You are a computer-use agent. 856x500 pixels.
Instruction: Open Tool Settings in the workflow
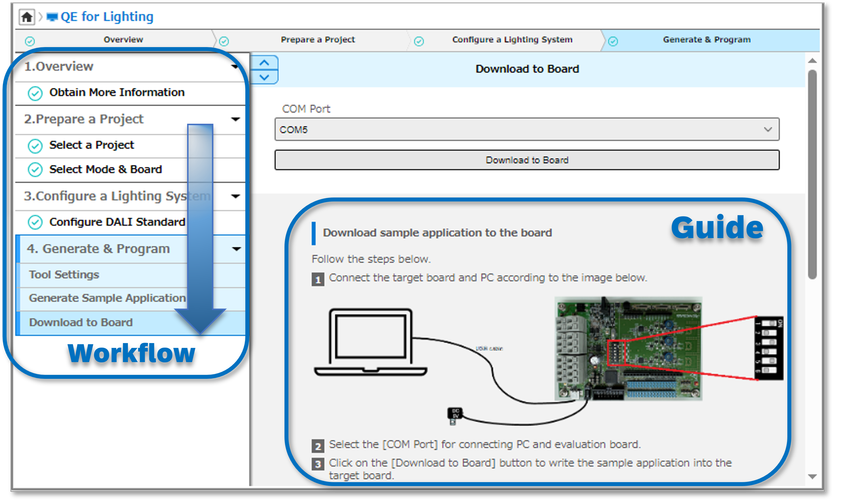point(64,275)
